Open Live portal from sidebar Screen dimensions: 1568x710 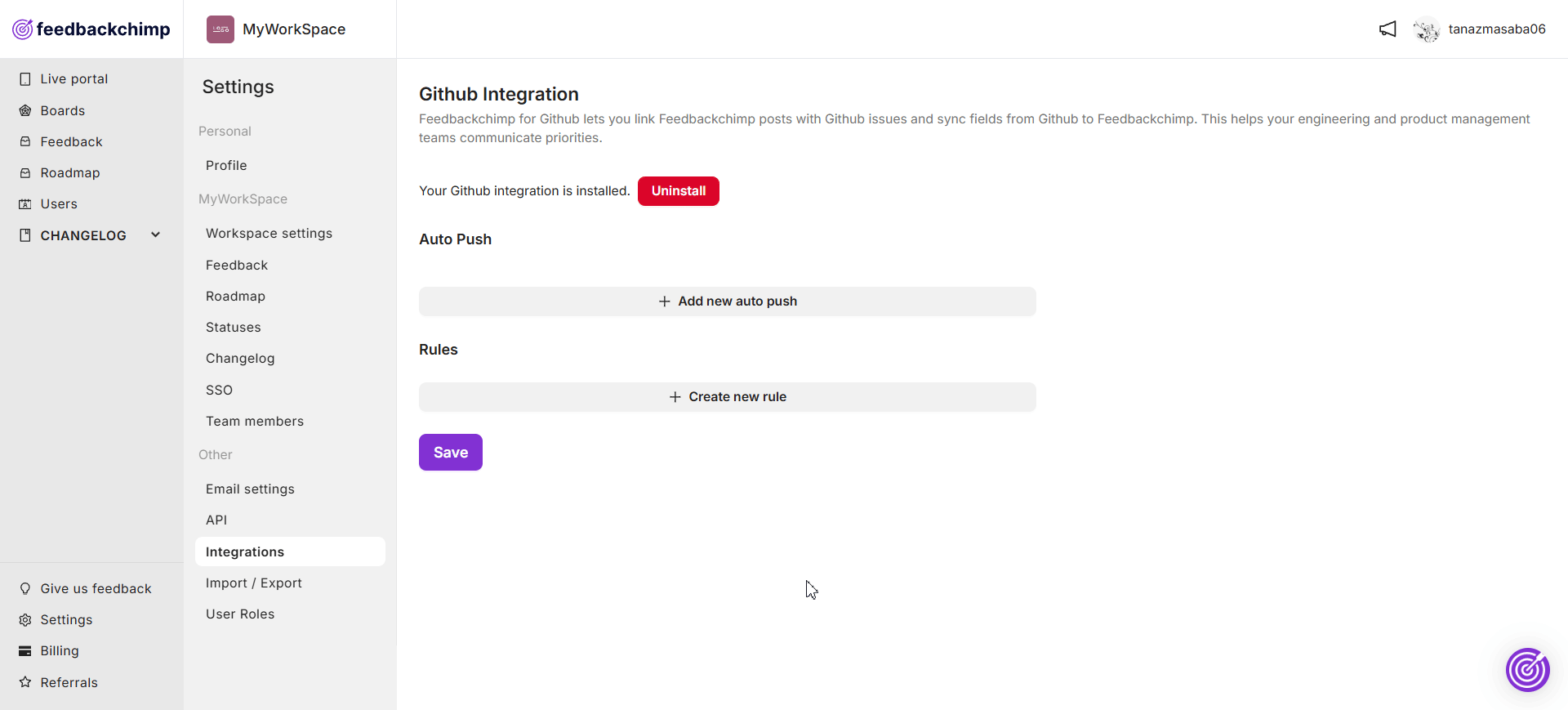[x=74, y=79]
